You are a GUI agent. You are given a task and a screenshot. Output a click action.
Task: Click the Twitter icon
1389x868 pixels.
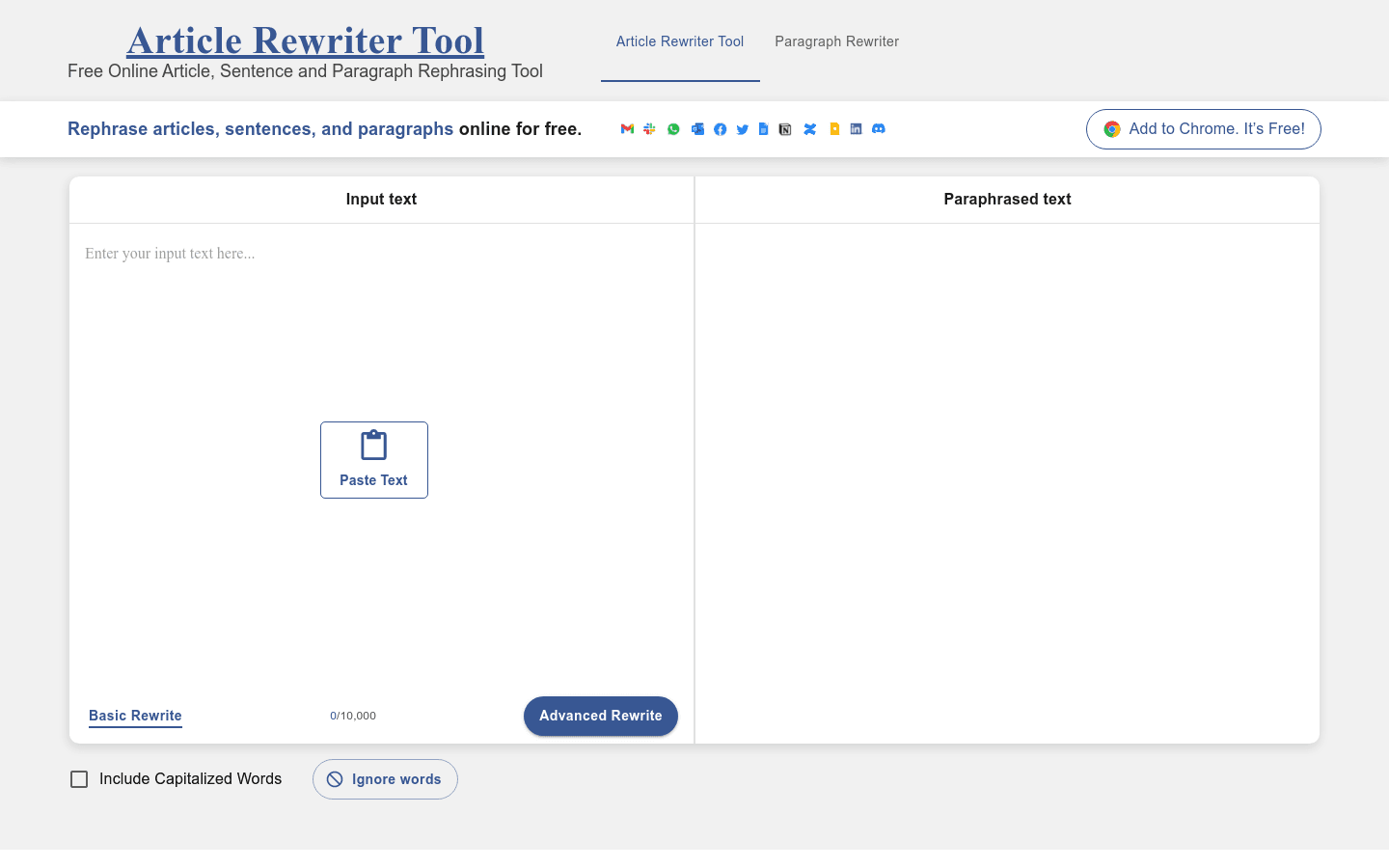(743, 128)
